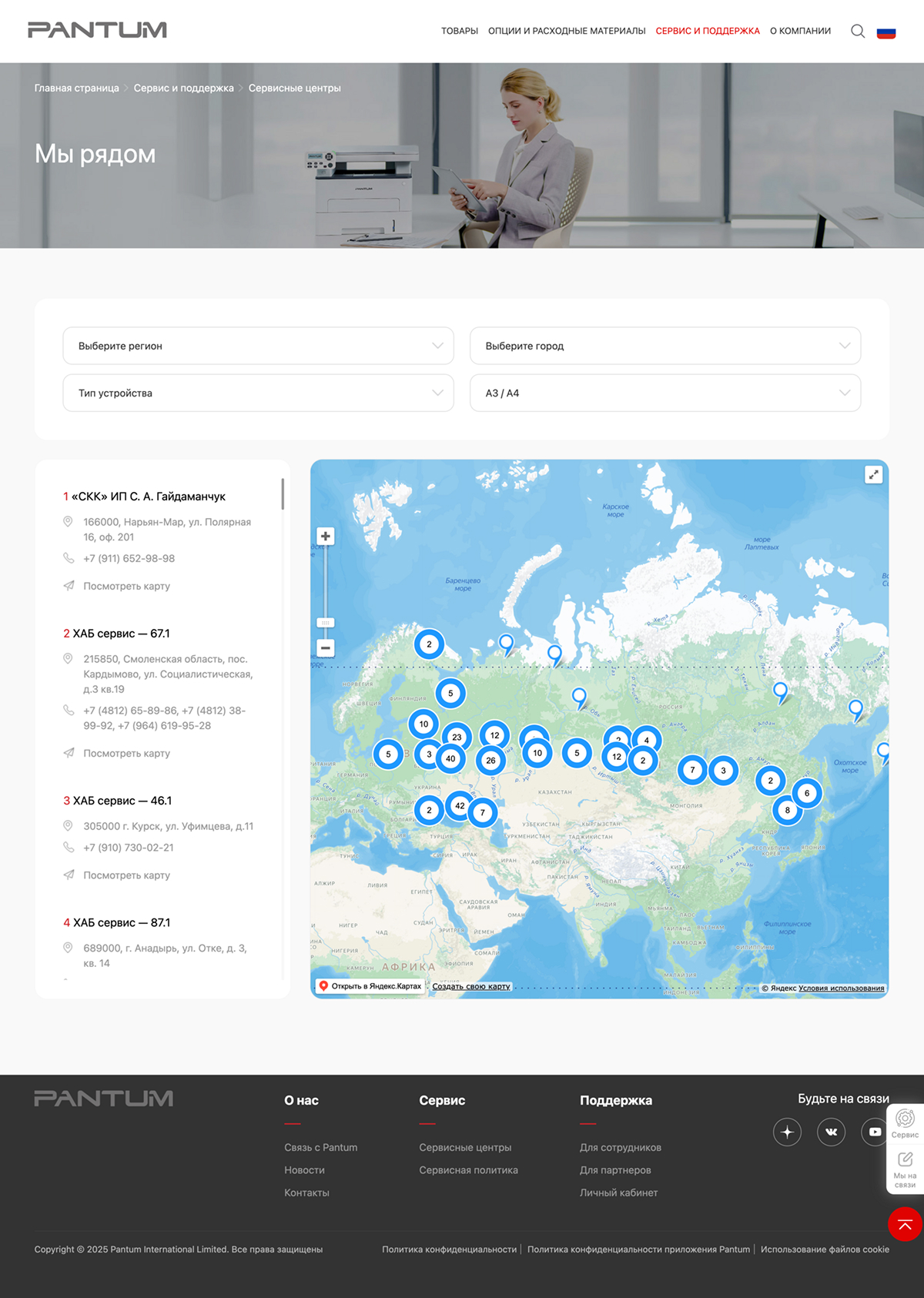Open the VK social network icon
This screenshot has height=1298, width=924.
click(x=831, y=1132)
